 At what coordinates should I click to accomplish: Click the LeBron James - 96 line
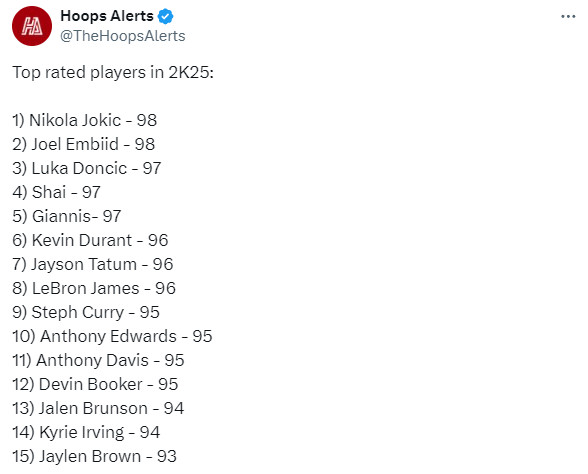click(94, 288)
